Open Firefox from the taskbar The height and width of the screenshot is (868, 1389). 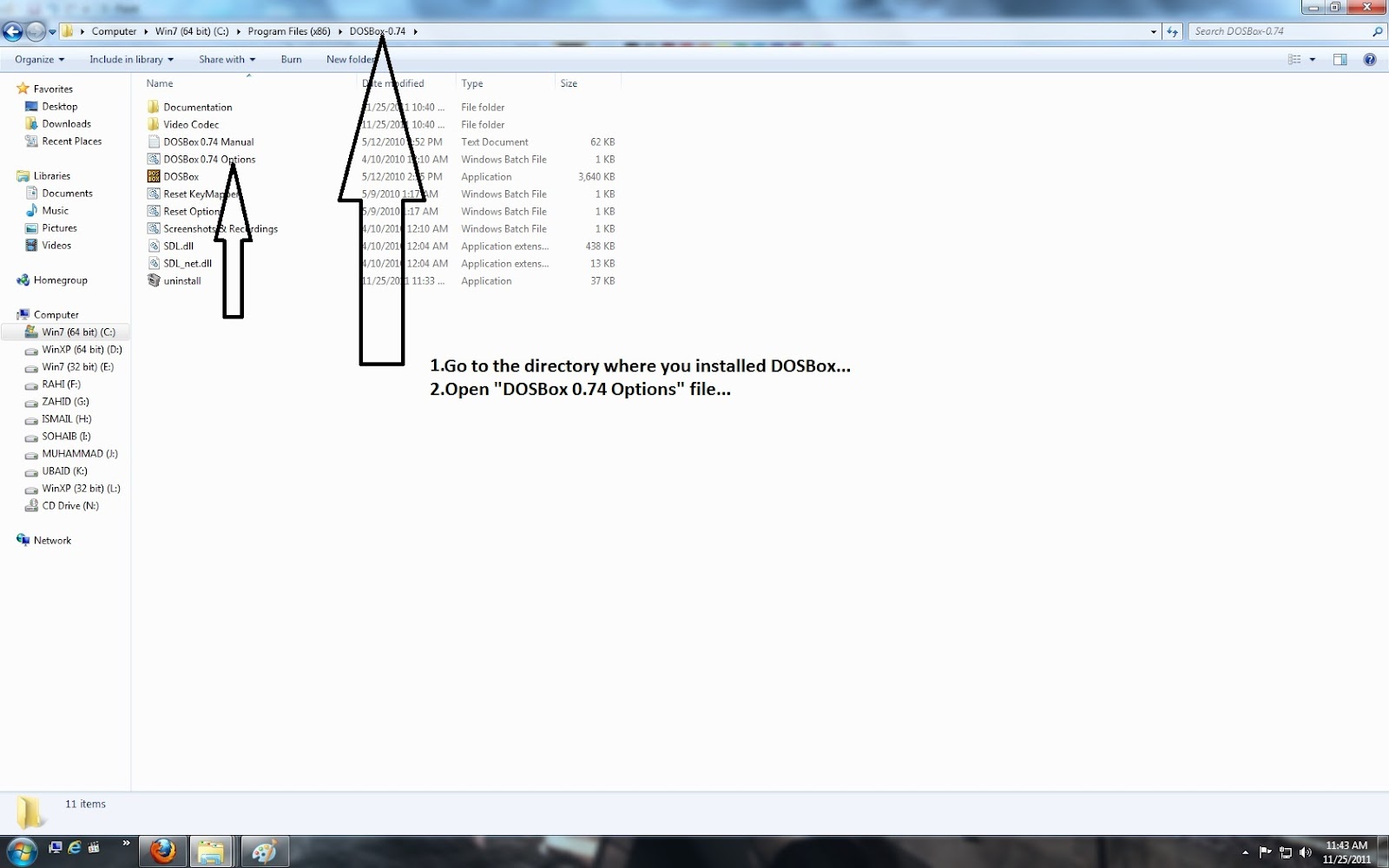coord(162,852)
